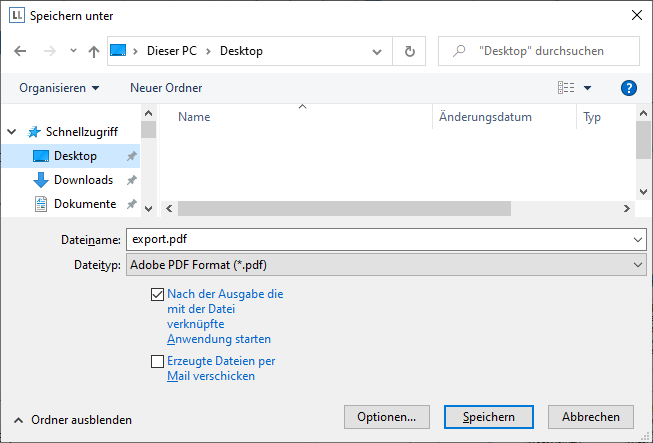Open the Organisieren menu
The image size is (653, 443).
pyautogui.click(x=59, y=88)
